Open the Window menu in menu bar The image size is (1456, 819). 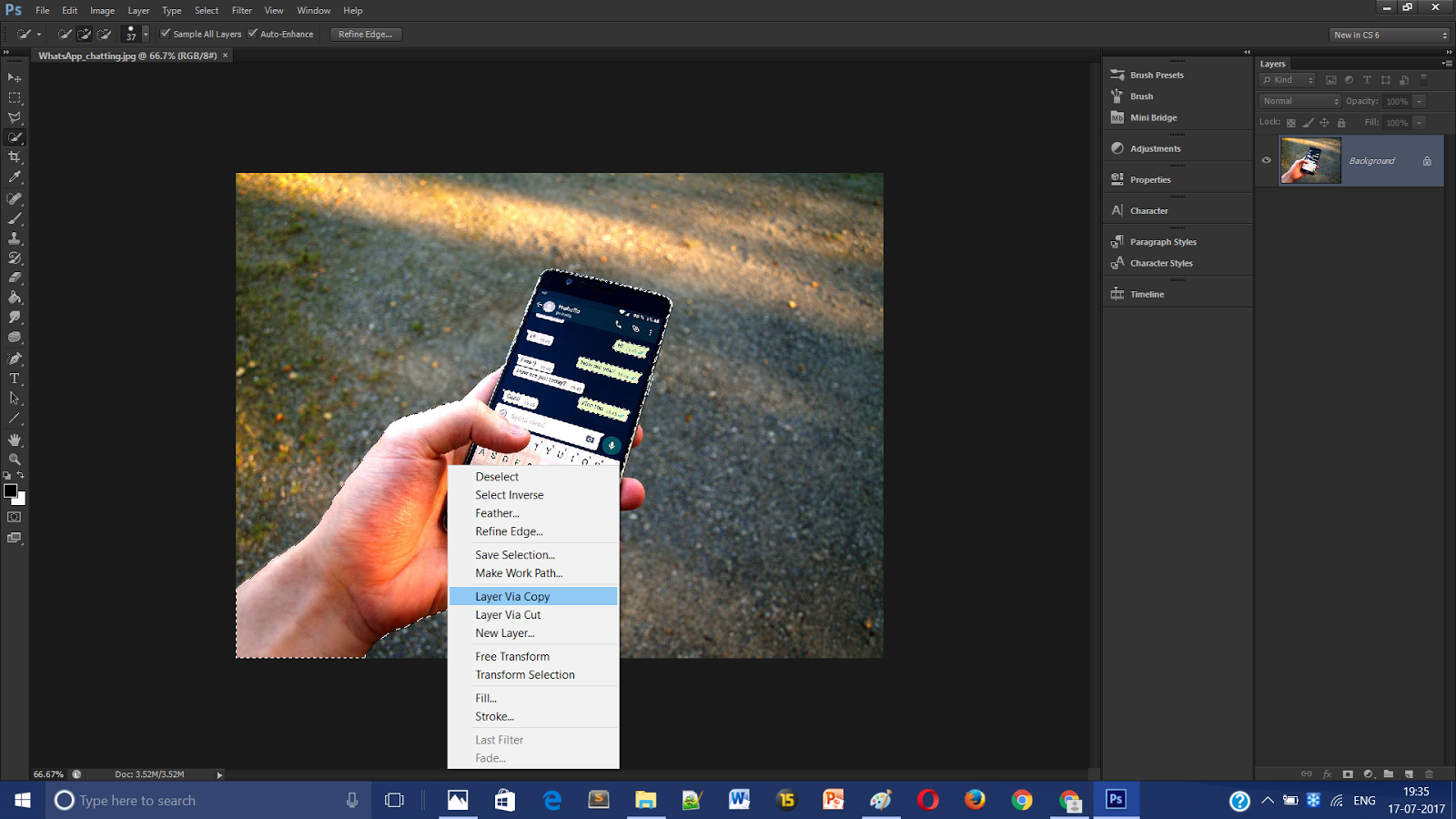pyautogui.click(x=313, y=11)
